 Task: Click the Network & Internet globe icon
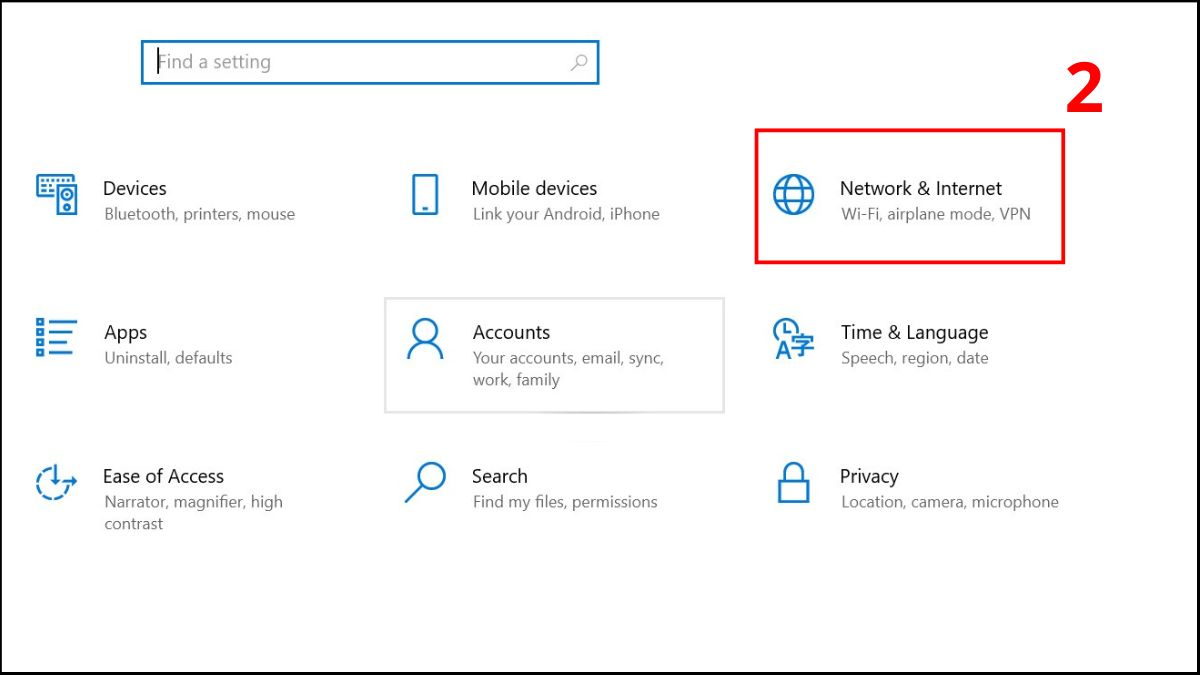794,194
